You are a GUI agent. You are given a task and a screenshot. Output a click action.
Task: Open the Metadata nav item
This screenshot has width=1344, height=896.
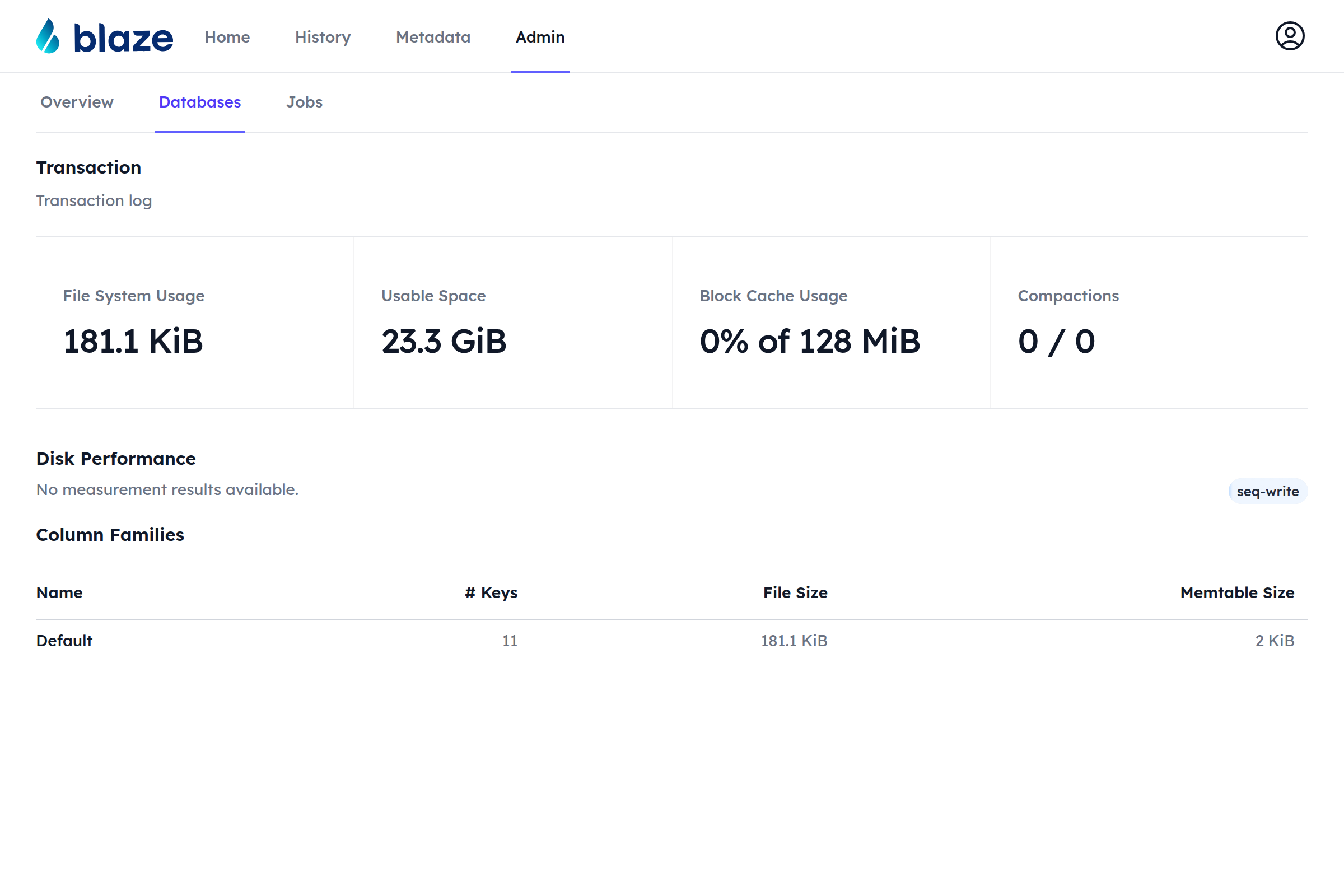click(433, 37)
